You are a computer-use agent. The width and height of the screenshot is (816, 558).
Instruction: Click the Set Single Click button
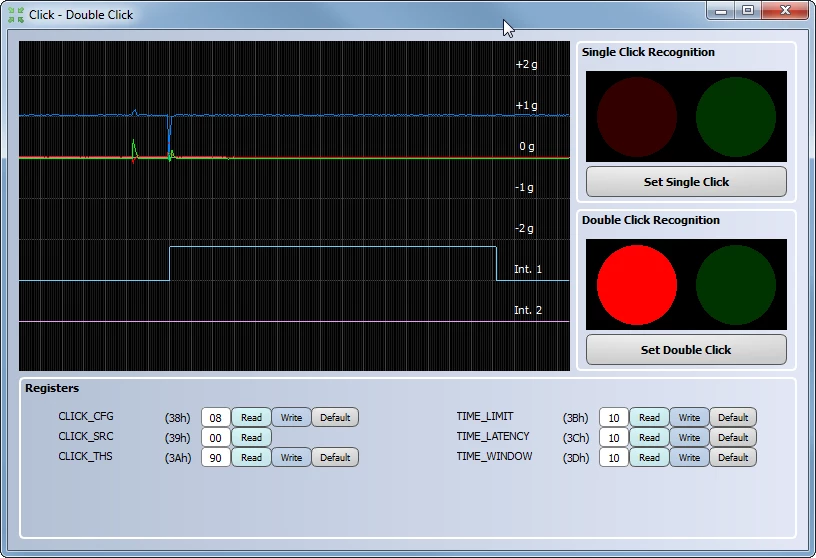coord(686,182)
